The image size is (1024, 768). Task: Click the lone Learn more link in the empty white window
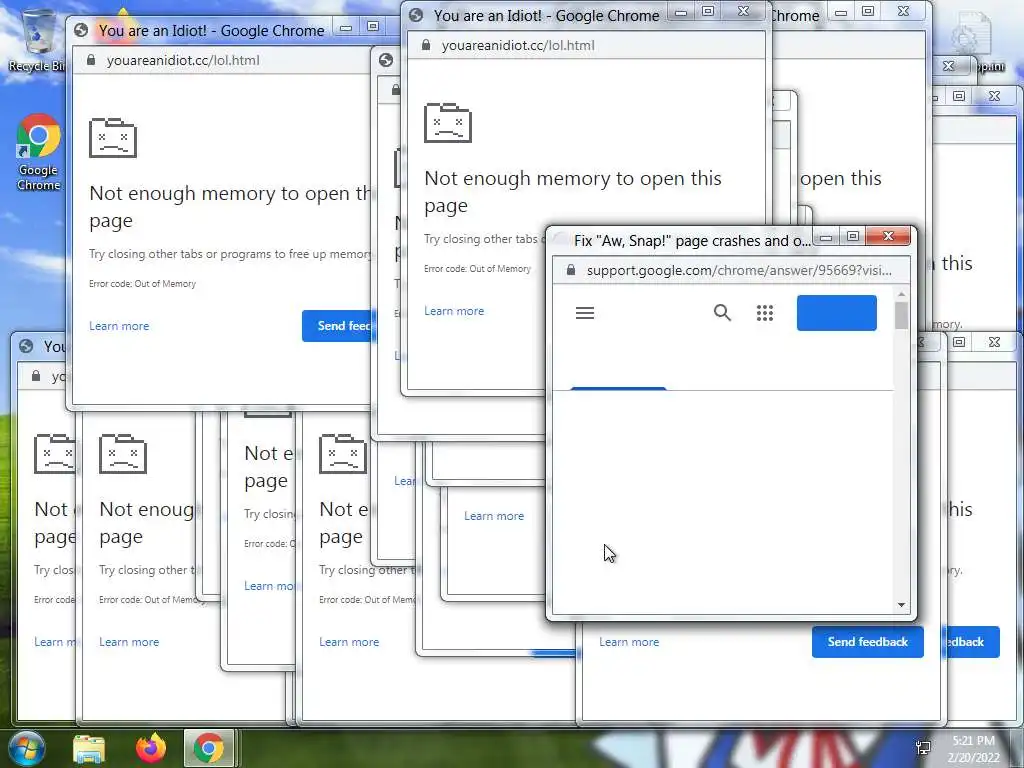[x=494, y=516]
